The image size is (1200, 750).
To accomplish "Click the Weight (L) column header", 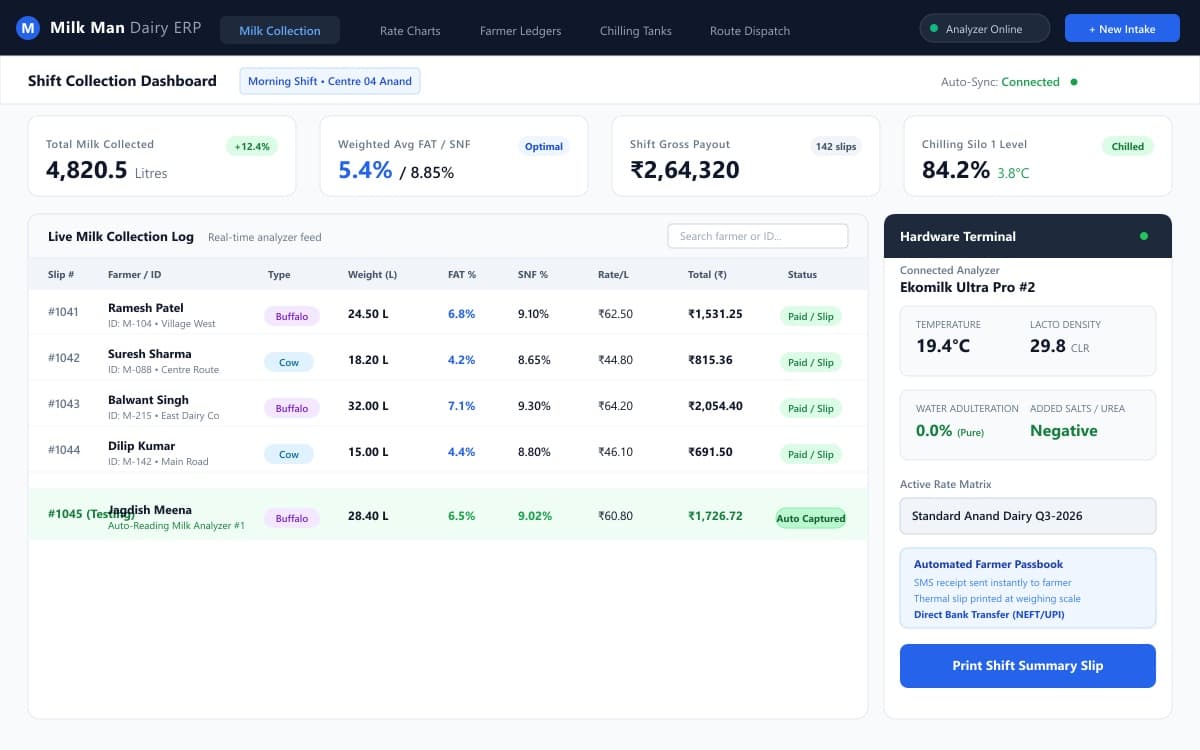I will coord(372,274).
